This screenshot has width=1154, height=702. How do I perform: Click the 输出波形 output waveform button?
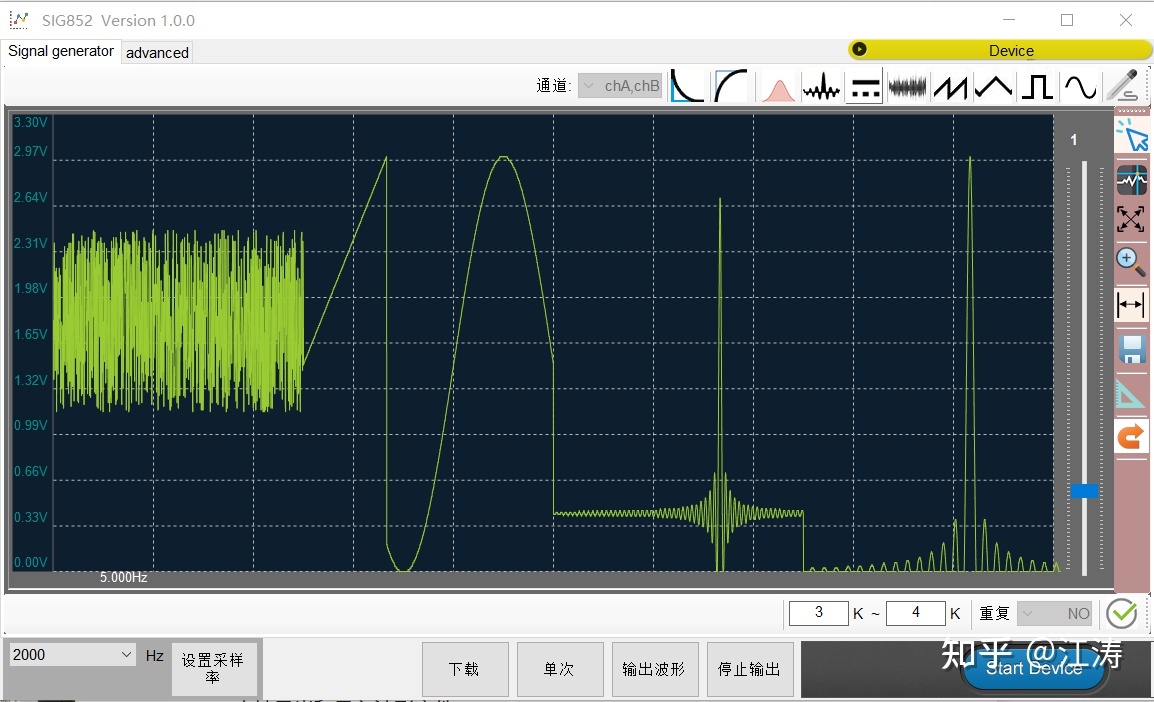654,669
